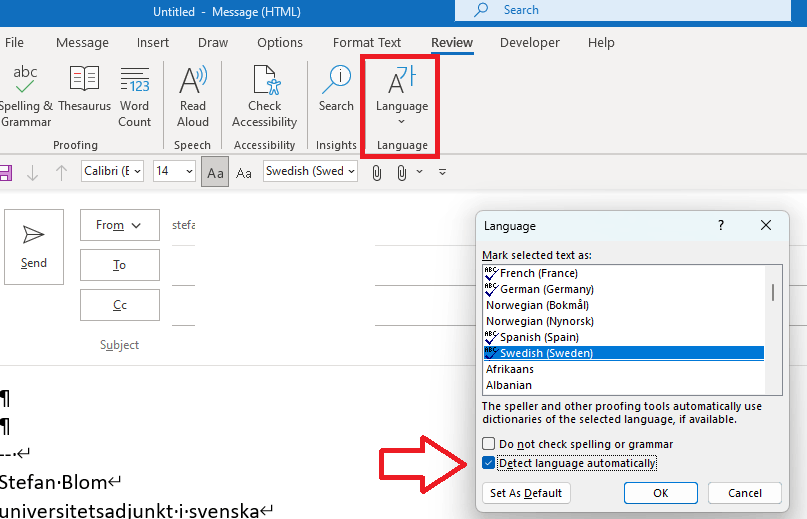Open the font size 14 dropdown
This screenshot has height=519, width=807.
click(174, 171)
